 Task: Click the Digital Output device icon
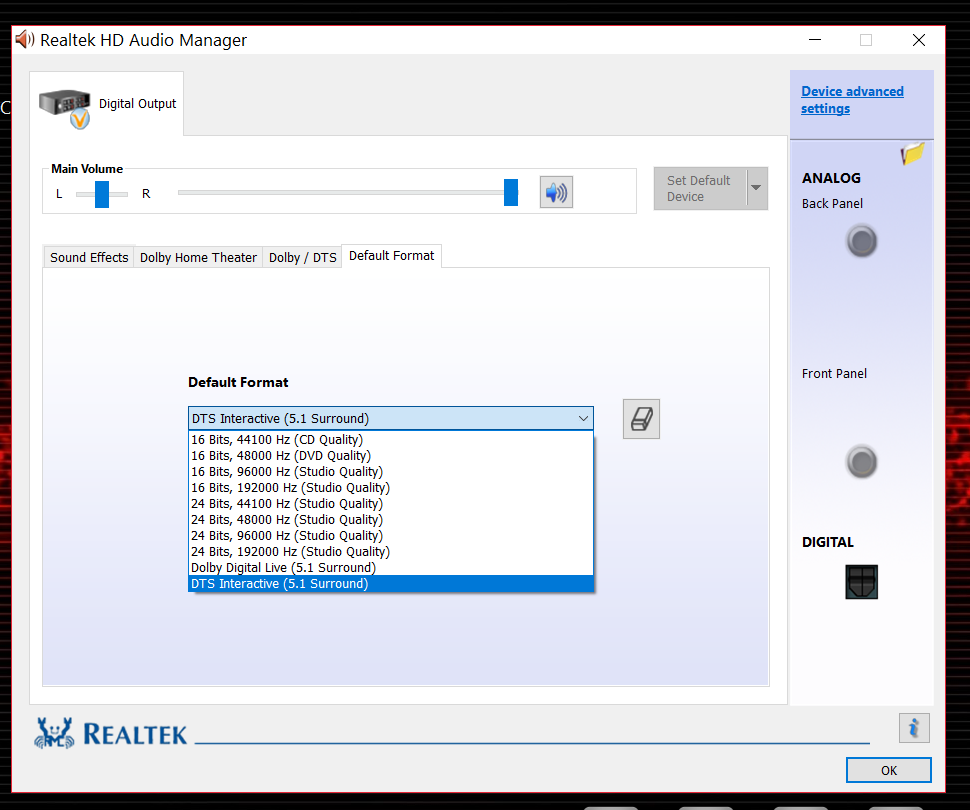[65, 108]
